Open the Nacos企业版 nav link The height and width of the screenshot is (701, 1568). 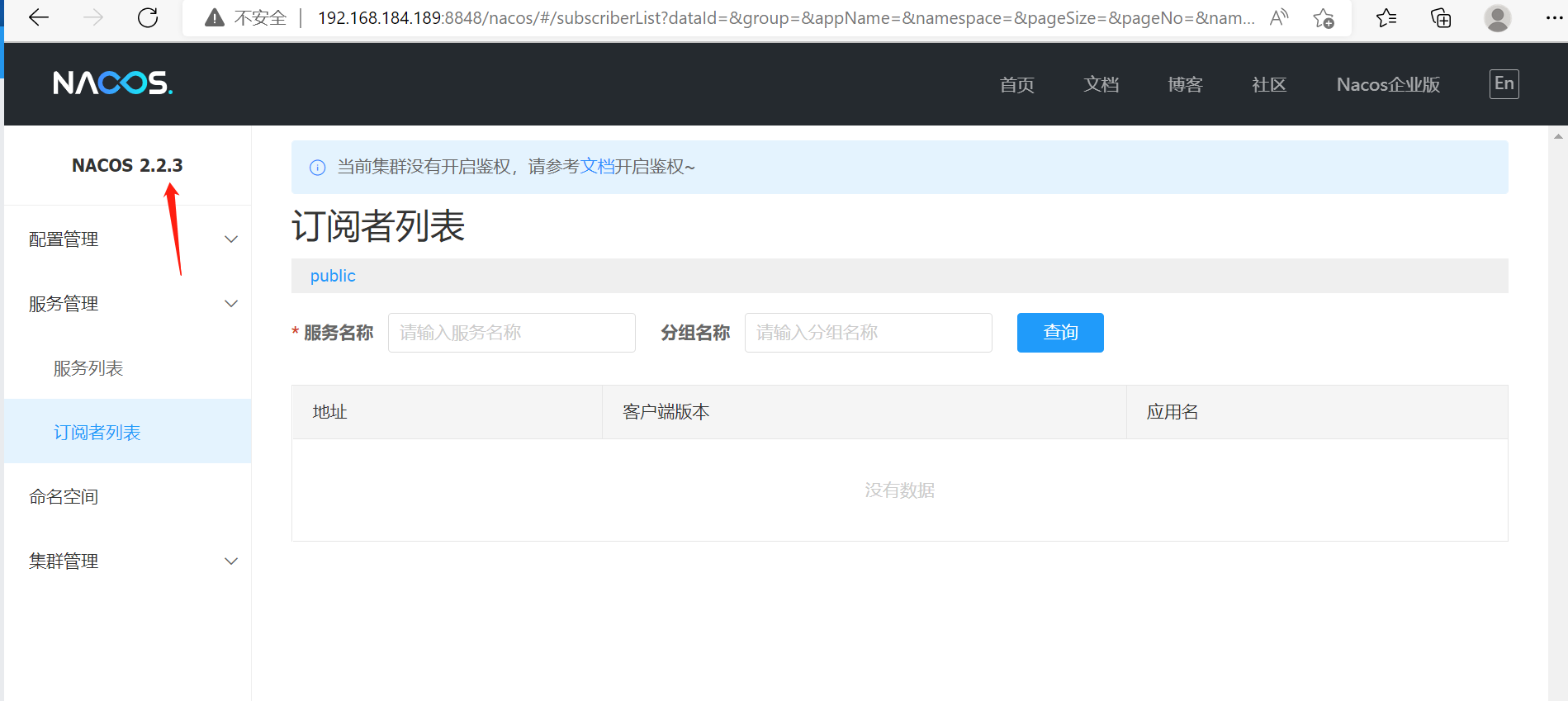tap(1388, 84)
